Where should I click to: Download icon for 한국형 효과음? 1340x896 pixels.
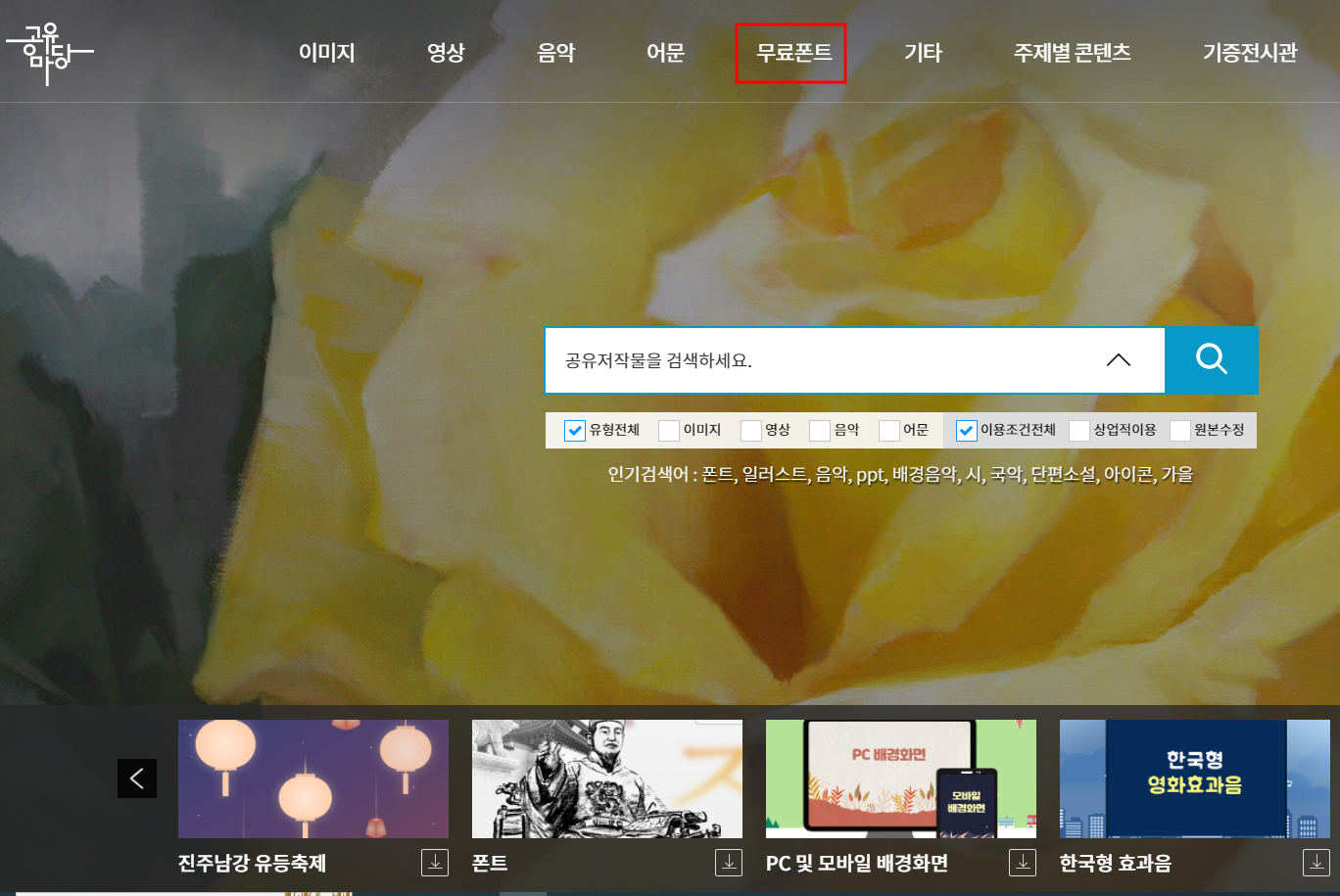pos(1316,862)
